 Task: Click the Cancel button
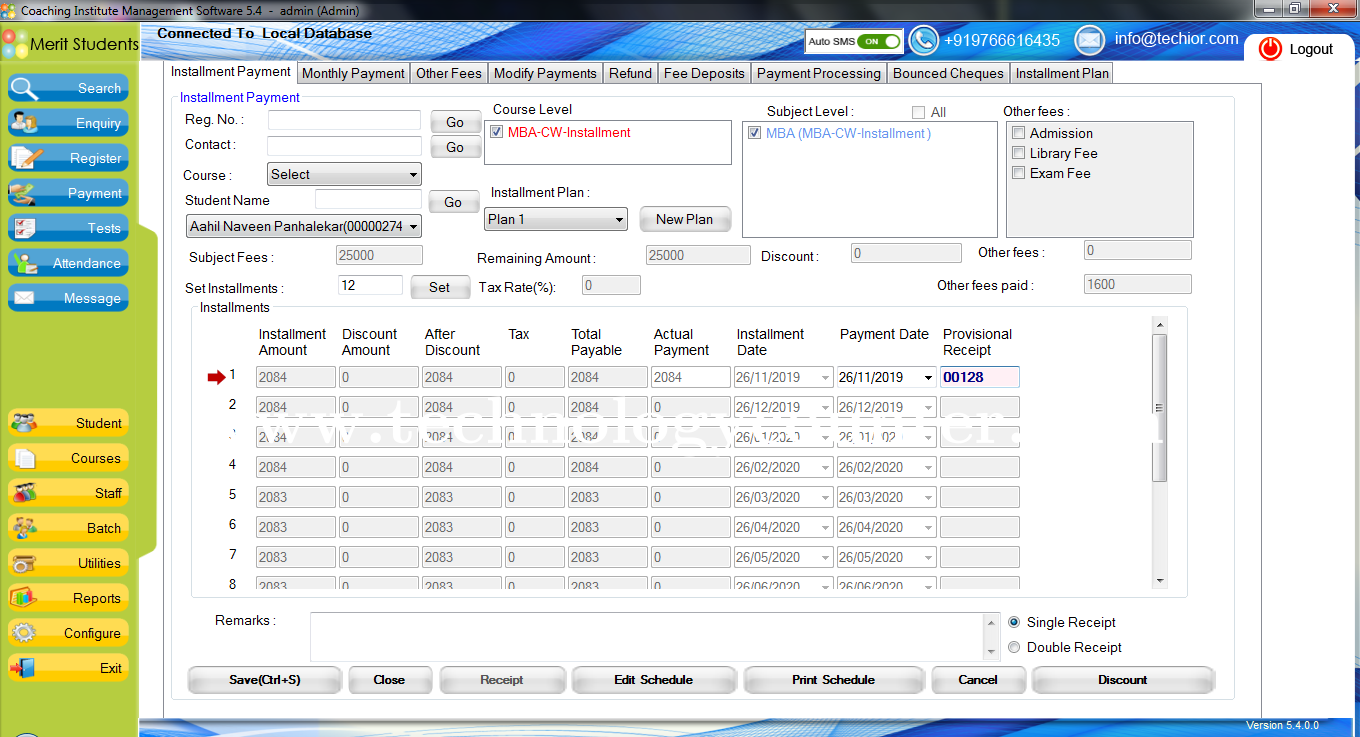tap(978, 680)
